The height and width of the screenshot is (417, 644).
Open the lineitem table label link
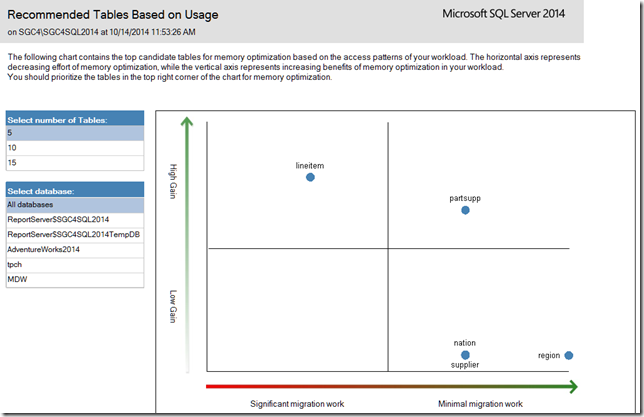[310, 164]
